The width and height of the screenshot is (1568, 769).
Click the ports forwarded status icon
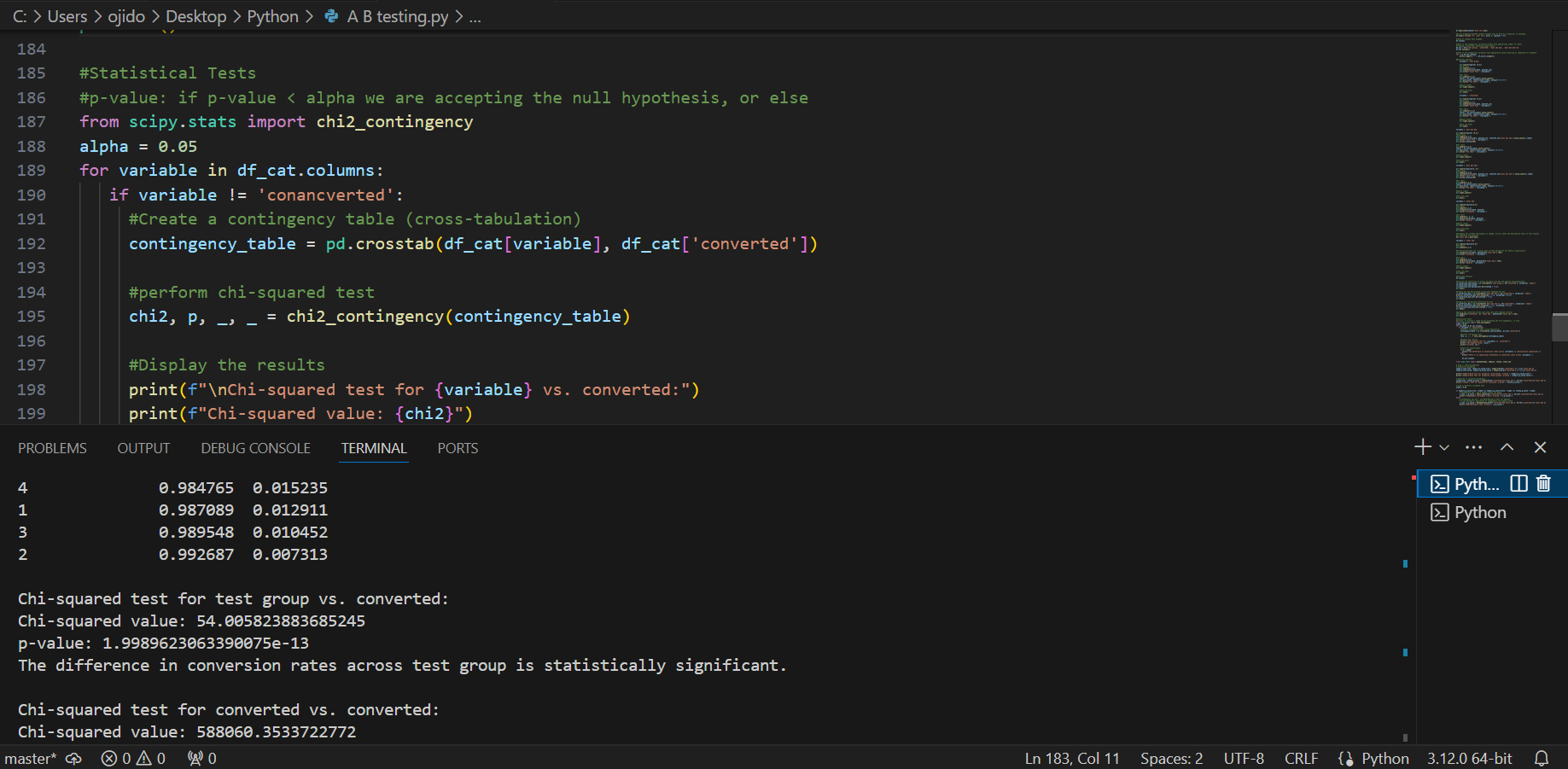coord(202,758)
